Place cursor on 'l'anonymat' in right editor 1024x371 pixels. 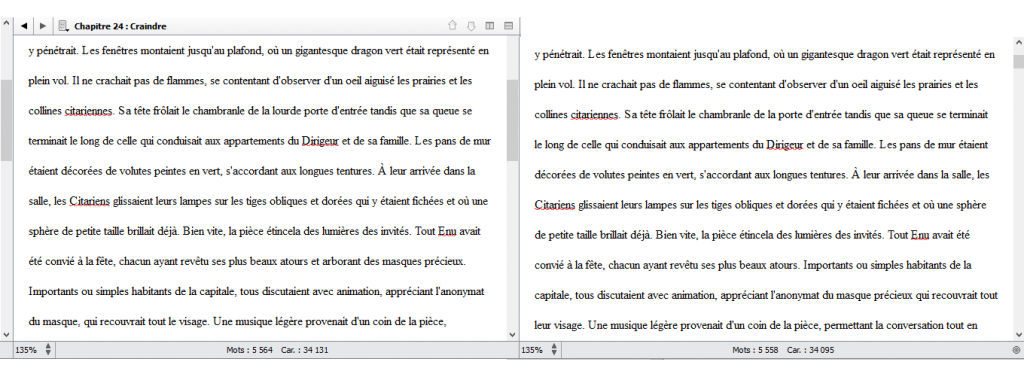click(x=795, y=295)
